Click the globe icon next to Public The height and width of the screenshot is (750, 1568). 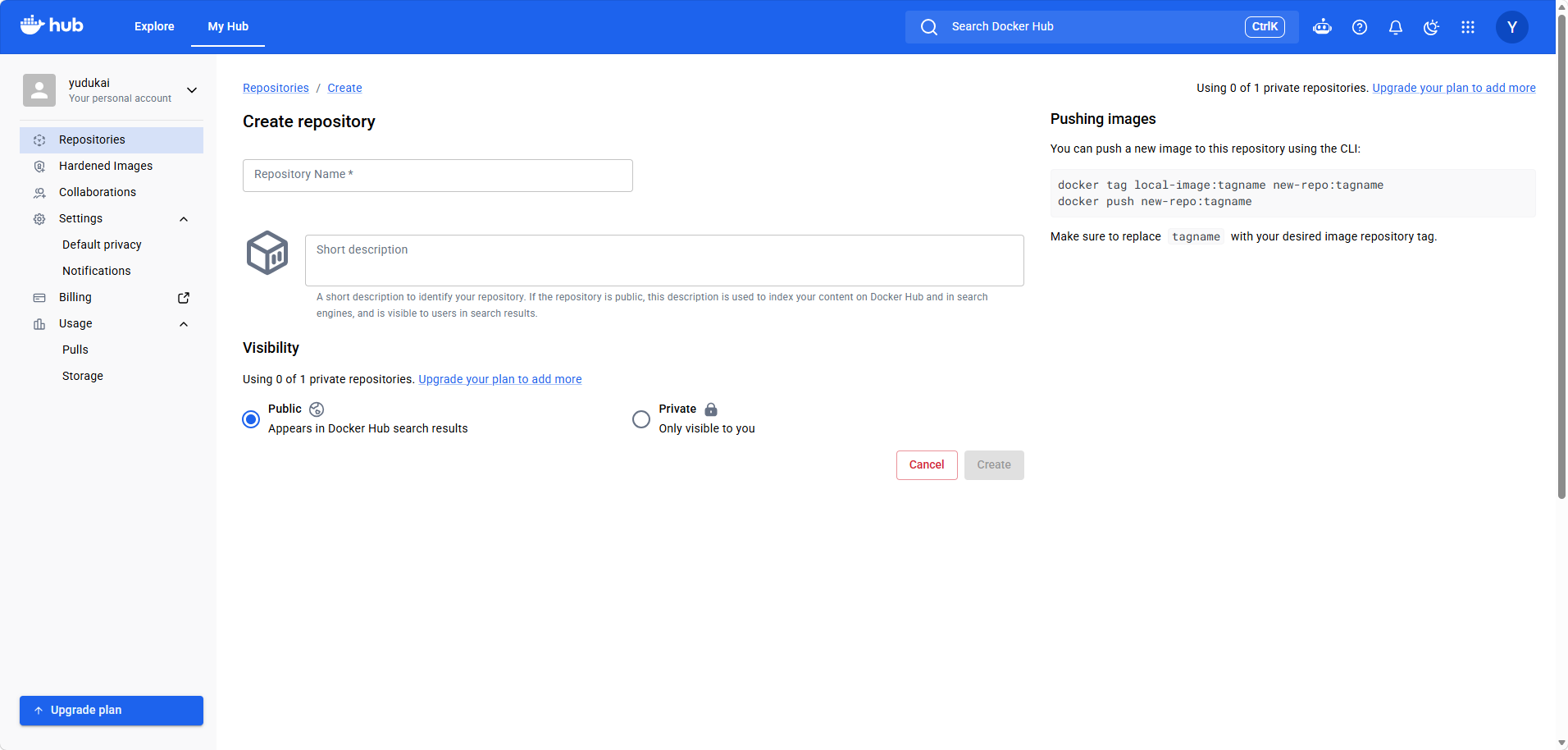point(317,409)
